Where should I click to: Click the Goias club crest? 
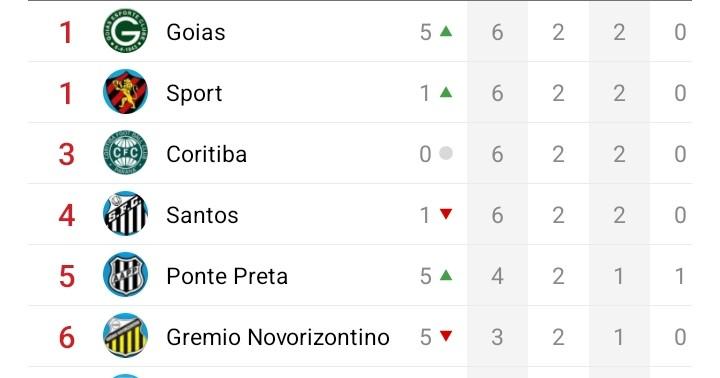pos(125,31)
